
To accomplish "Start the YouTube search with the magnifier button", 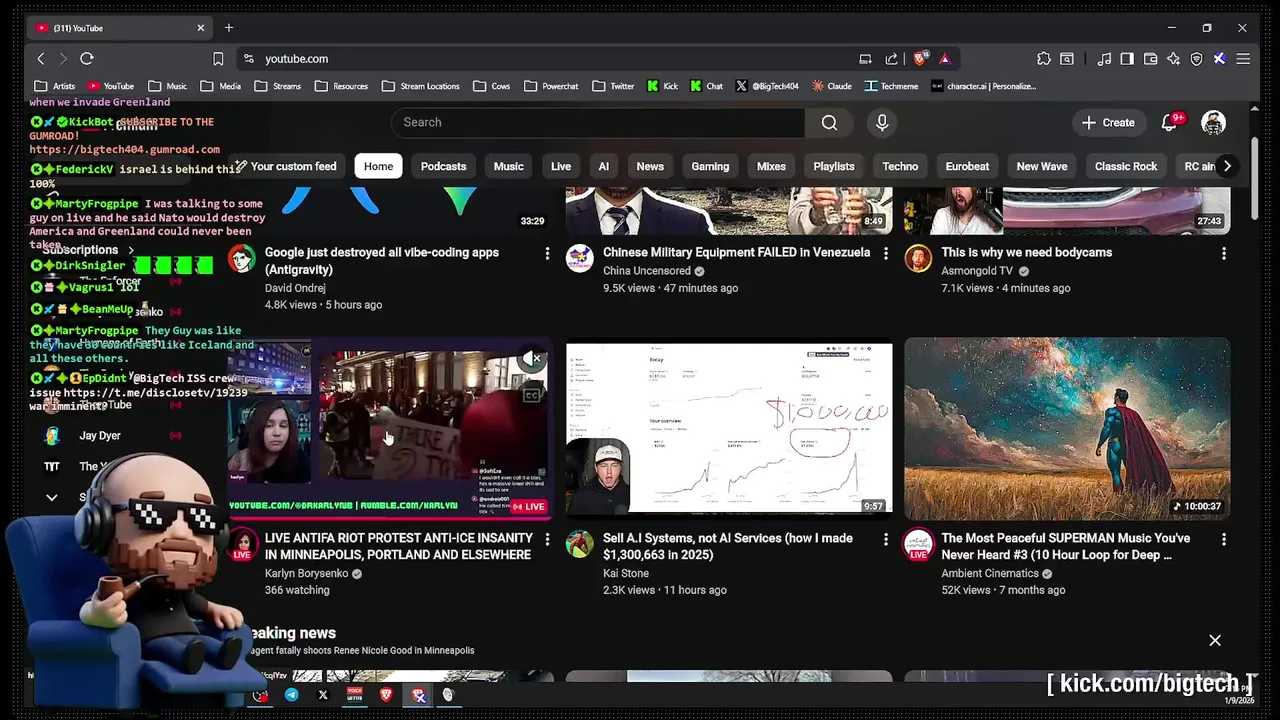I will click(829, 122).
